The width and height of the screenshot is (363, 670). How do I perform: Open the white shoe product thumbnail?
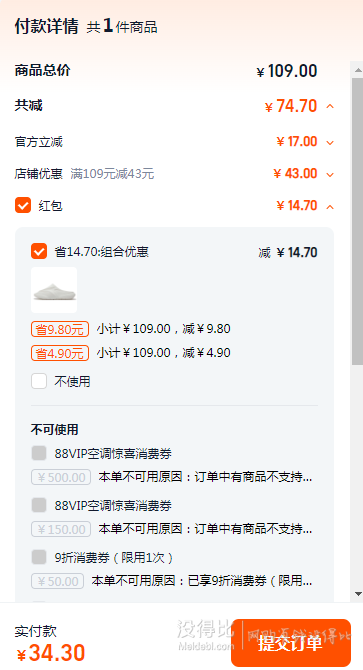[54, 290]
